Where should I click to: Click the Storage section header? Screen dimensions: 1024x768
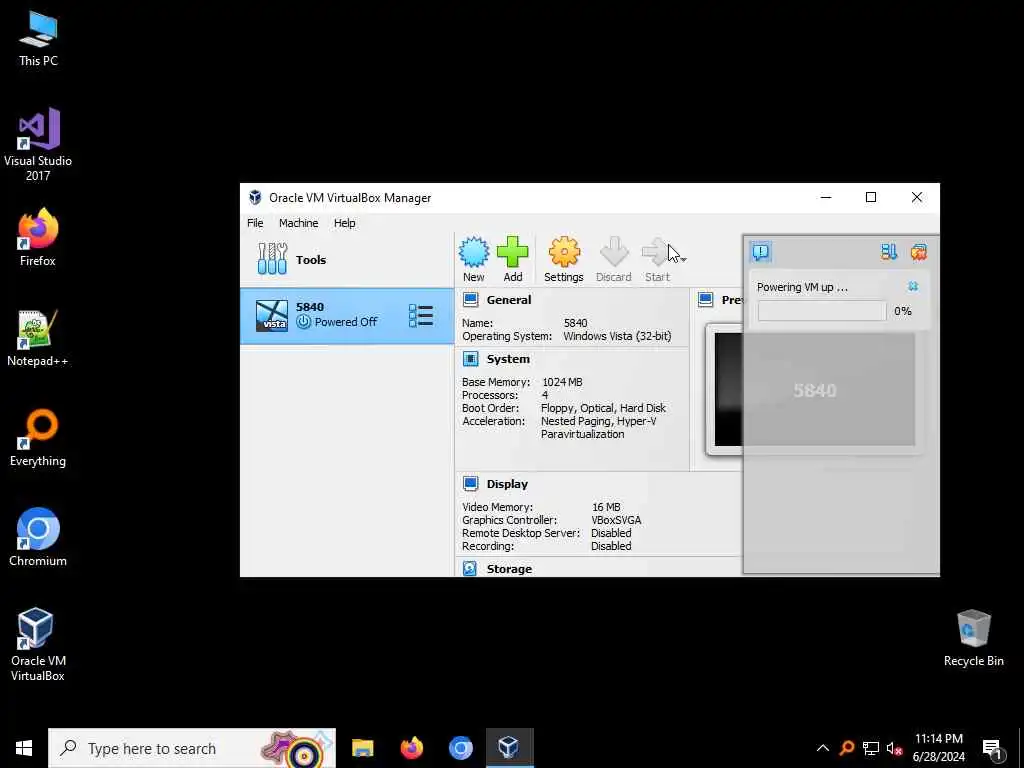tap(509, 569)
